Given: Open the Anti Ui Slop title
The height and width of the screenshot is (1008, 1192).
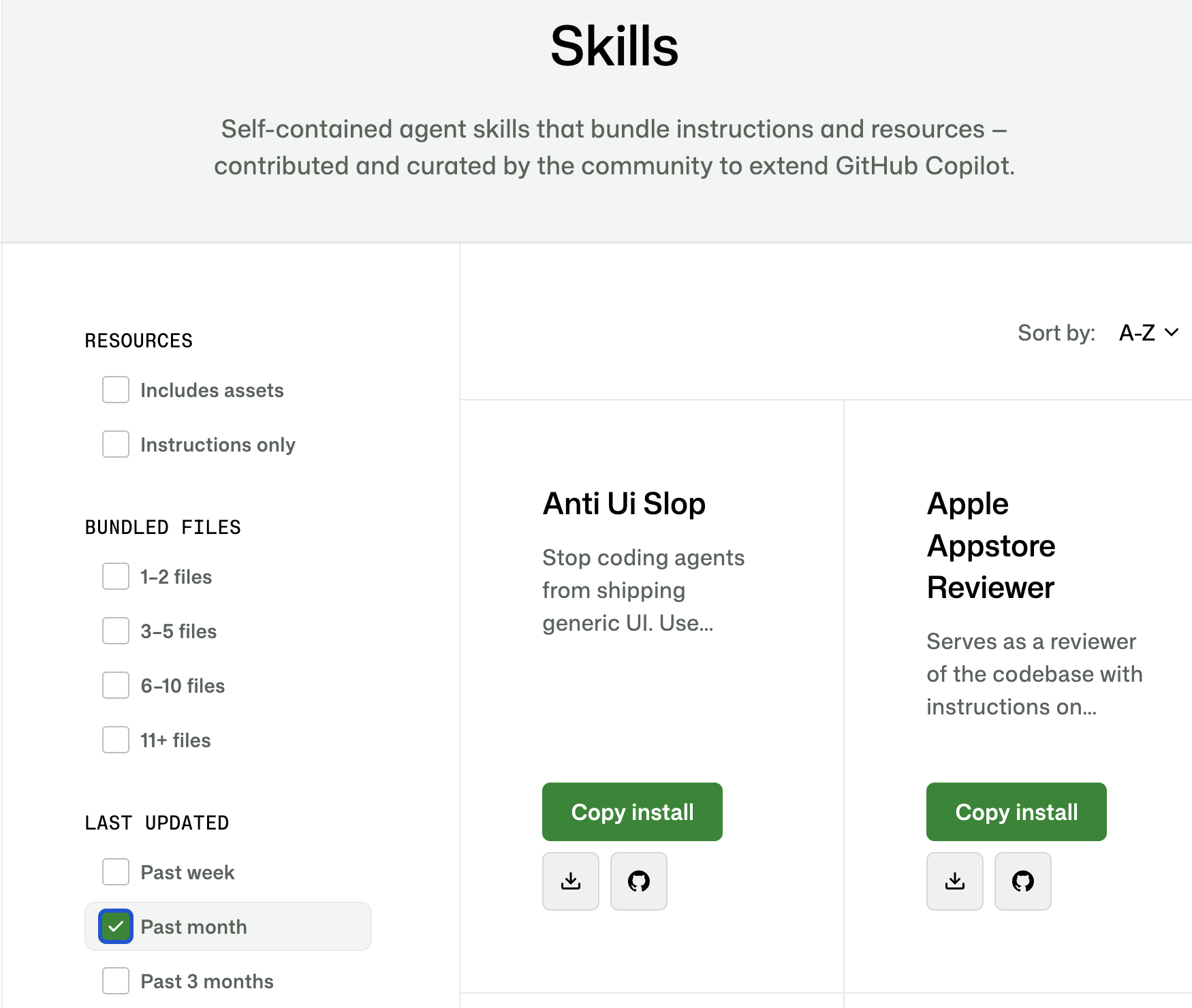Looking at the screenshot, I should (624, 504).
